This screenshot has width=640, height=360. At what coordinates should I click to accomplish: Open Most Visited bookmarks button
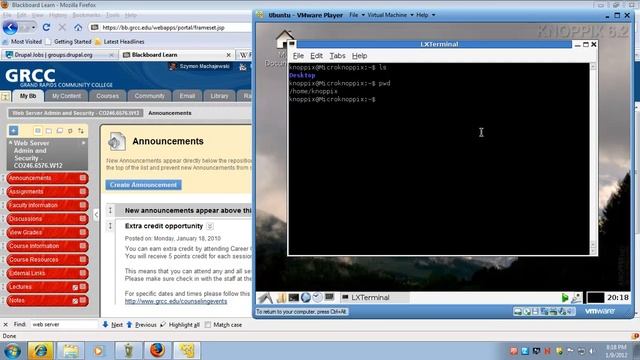coord(22,42)
